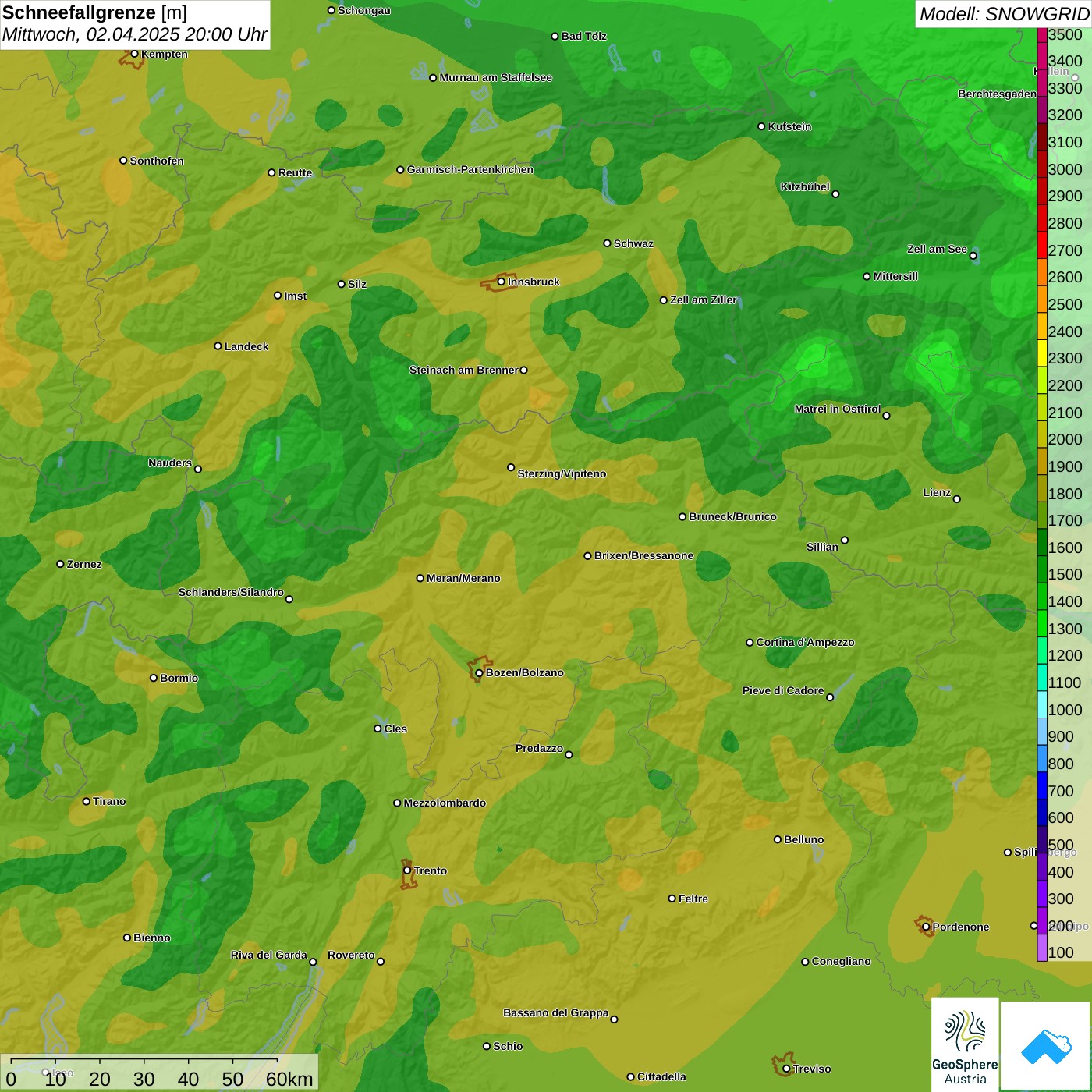Screen dimensions: 1092x1092
Task: Click the 'Kitzbühel' label
Action: tap(805, 186)
